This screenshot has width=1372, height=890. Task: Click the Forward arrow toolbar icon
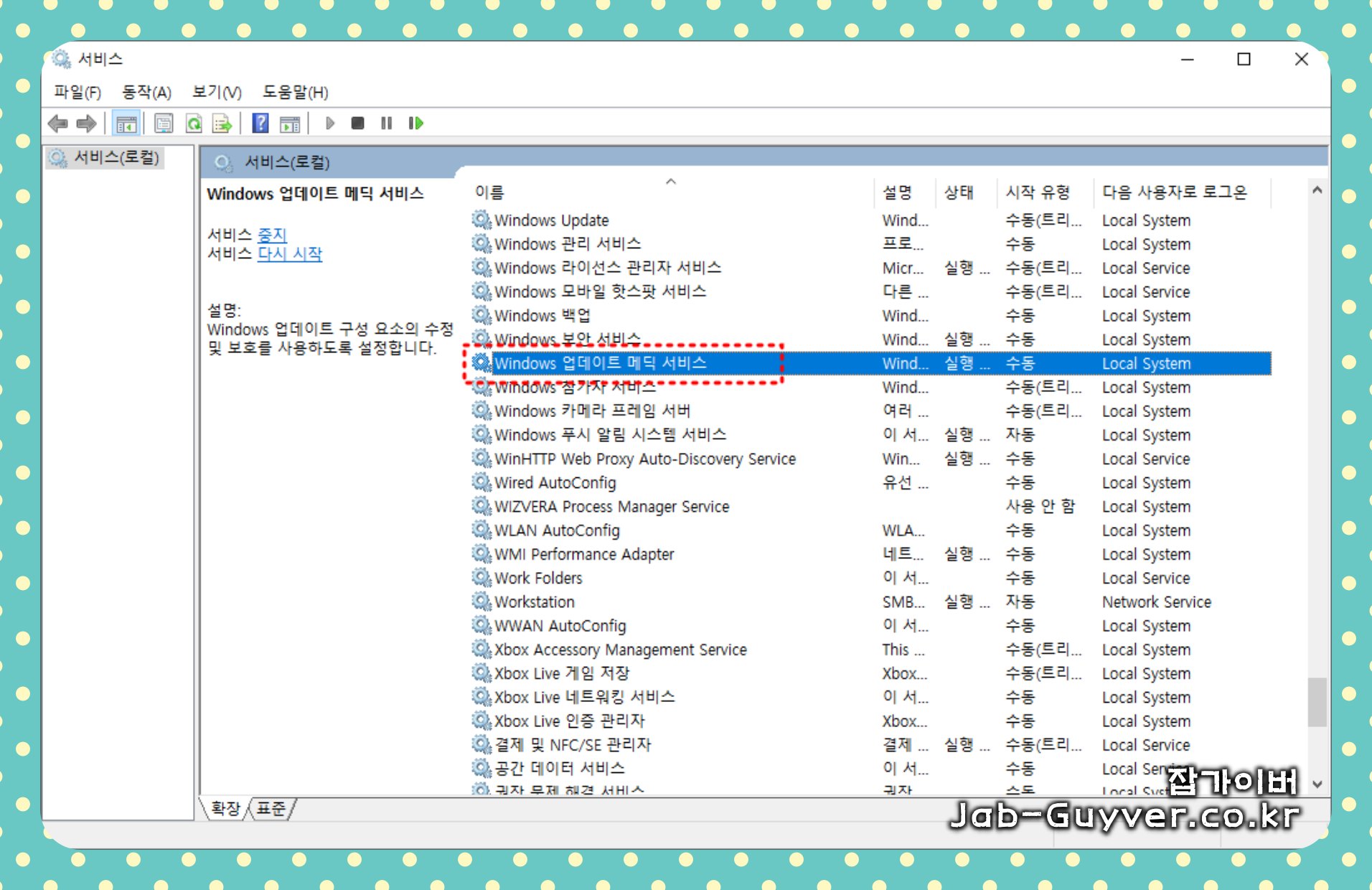86,123
